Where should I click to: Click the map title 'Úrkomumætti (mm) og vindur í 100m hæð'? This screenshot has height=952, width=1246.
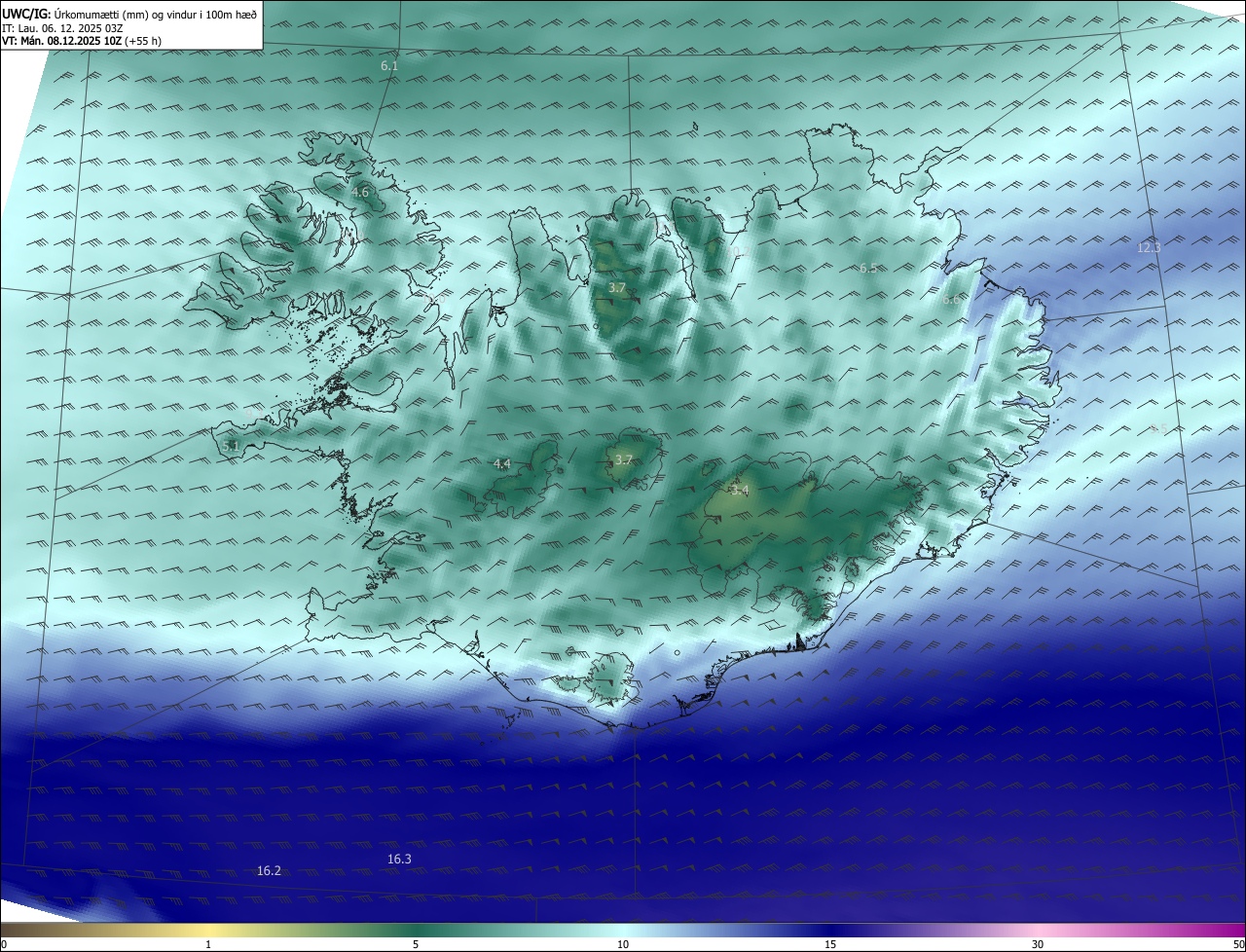click(x=154, y=15)
